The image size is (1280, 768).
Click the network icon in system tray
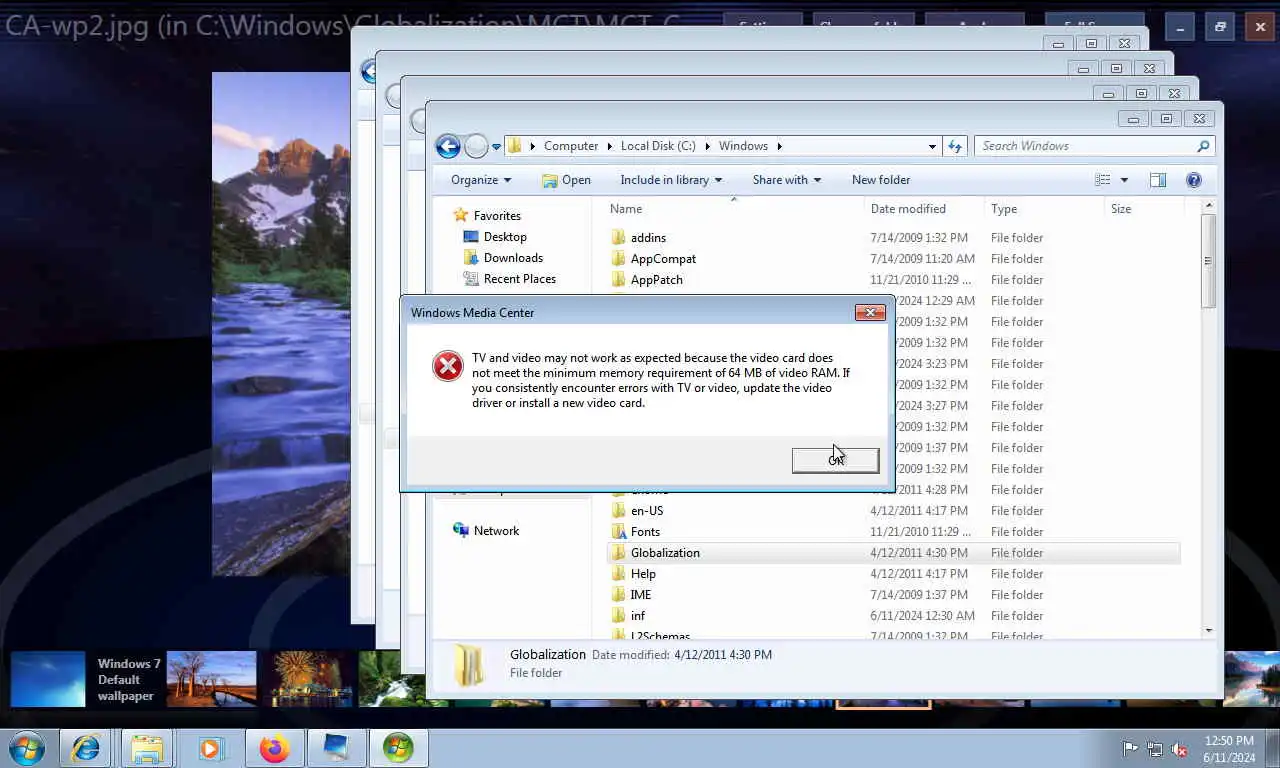coord(1155,749)
